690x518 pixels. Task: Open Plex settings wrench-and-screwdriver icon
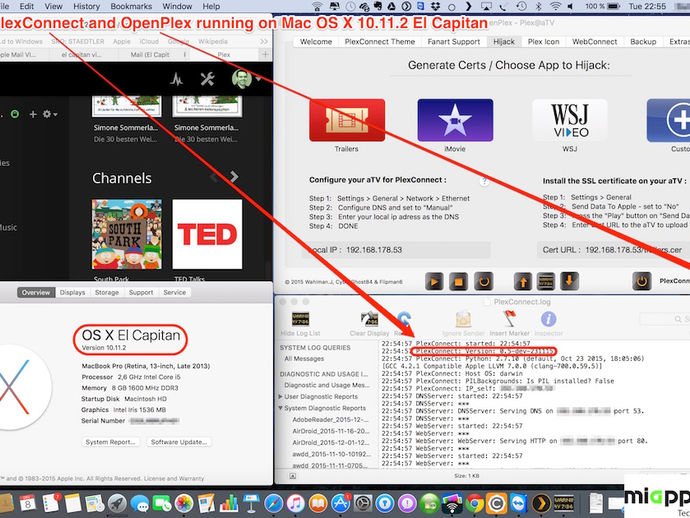pyautogui.click(x=207, y=79)
